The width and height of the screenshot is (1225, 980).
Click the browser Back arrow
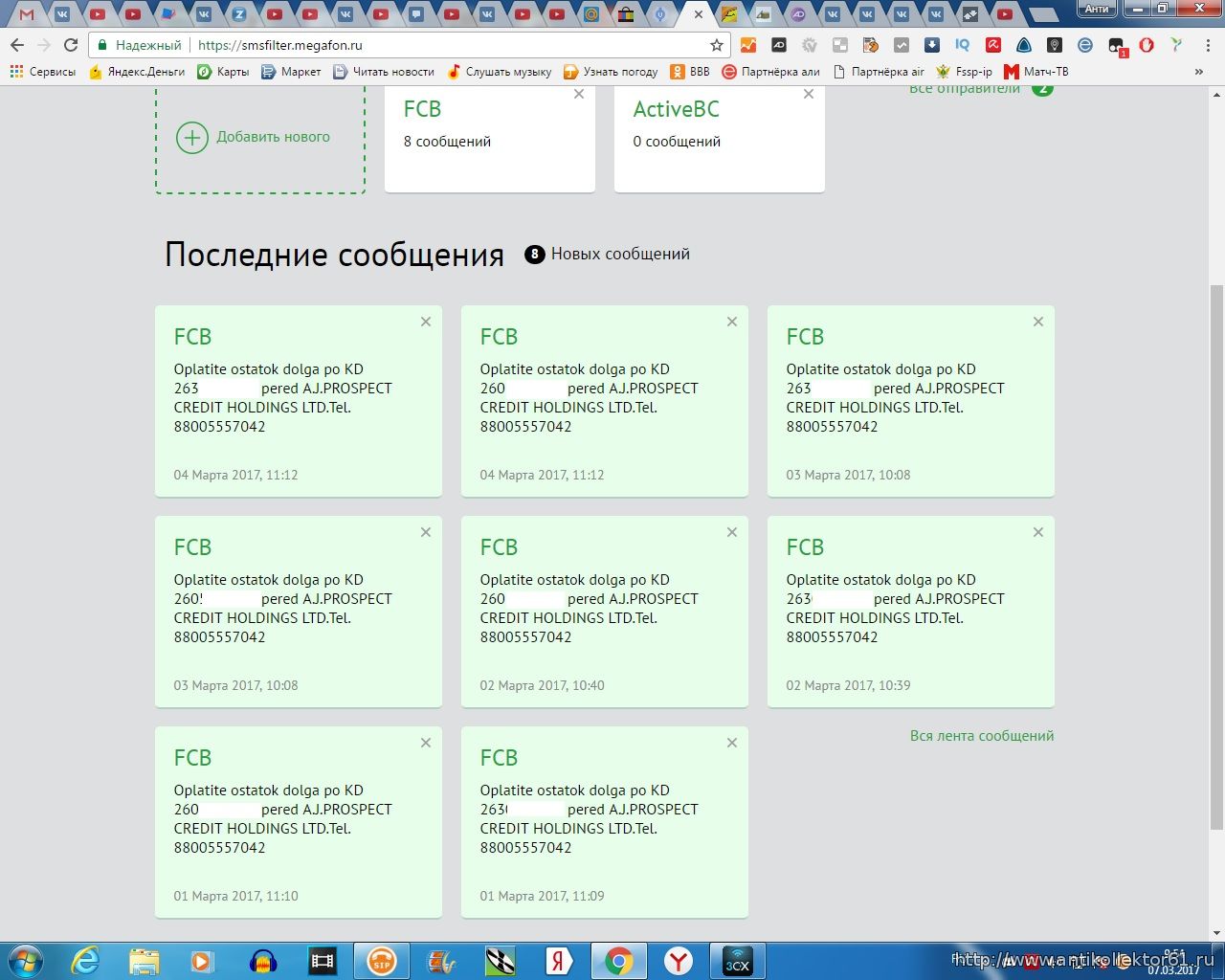pos(17,45)
